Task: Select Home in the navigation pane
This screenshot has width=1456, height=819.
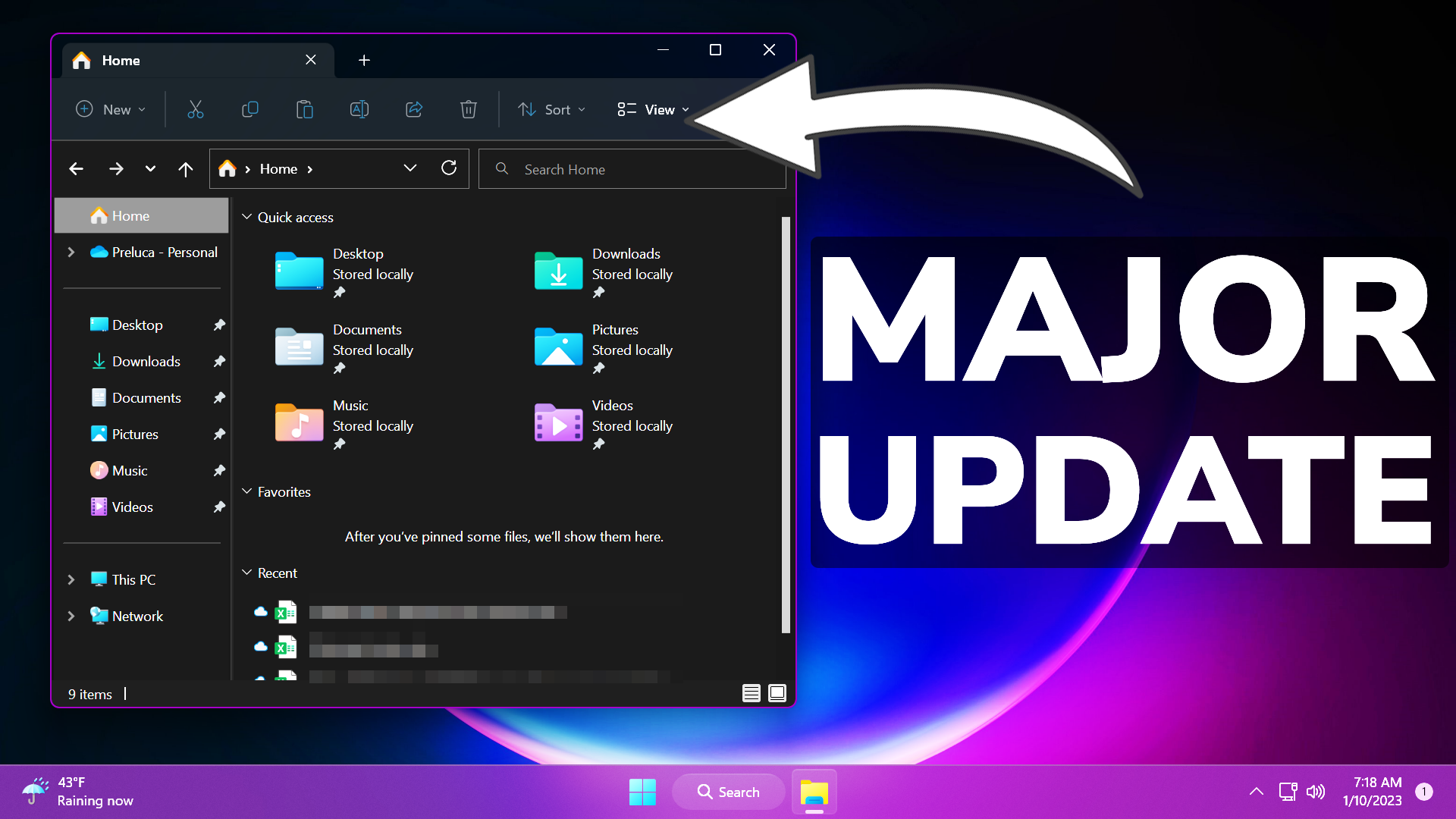Action: click(142, 215)
